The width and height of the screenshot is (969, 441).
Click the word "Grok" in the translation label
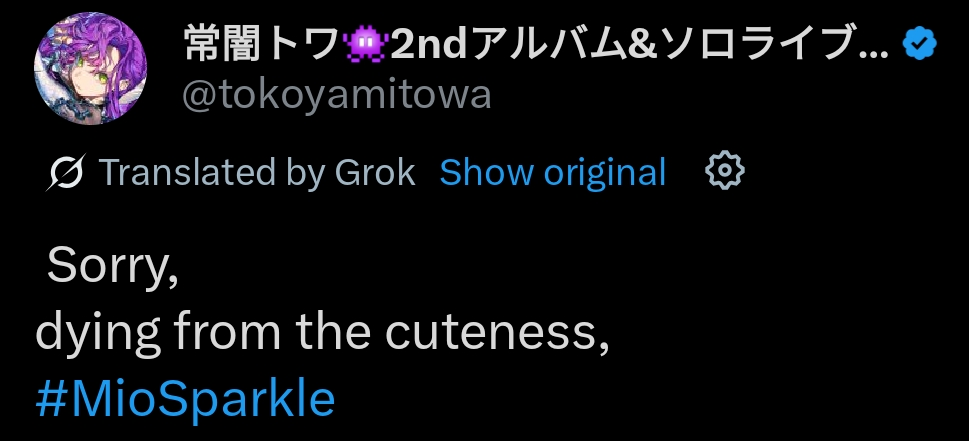[376, 173]
